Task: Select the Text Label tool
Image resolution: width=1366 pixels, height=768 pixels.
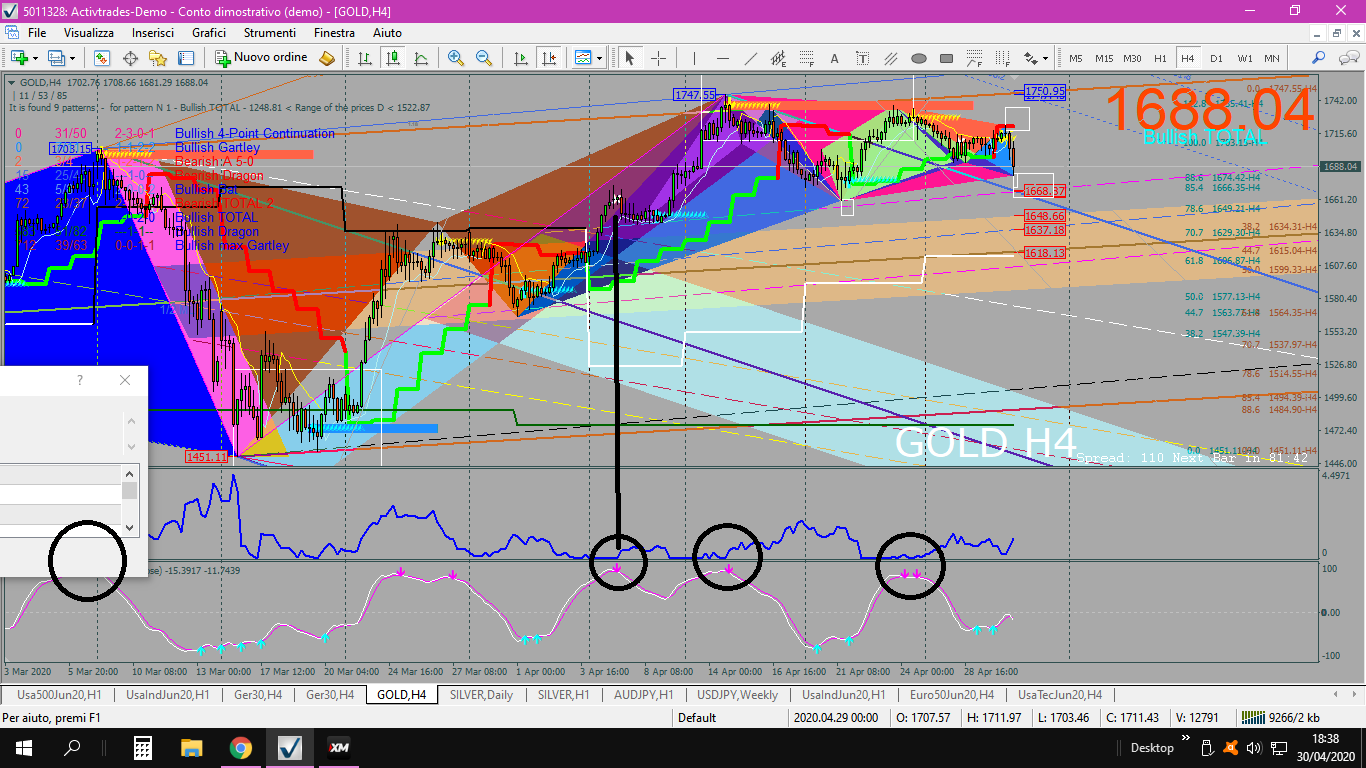Action: coord(863,58)
